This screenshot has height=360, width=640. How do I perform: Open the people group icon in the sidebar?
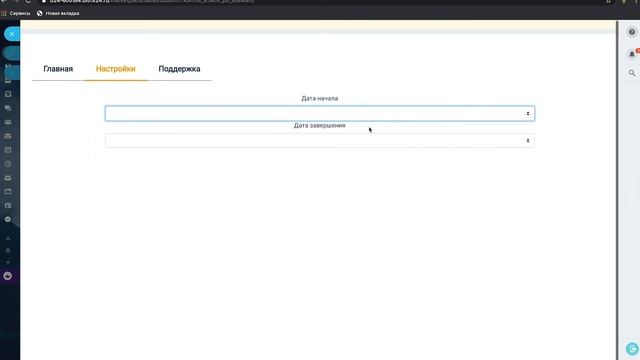pyautogui.click(x=8, y=122)
